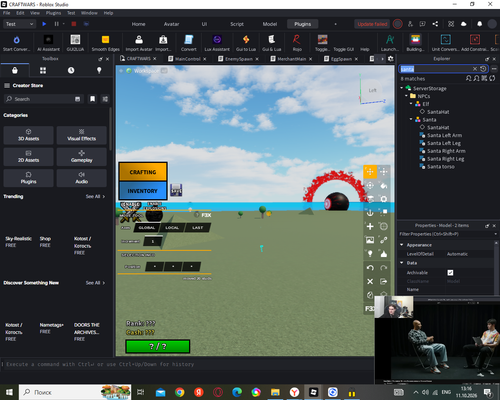Open the Test mode dropdown
500x400 pixels.
[x=19, y=24]
